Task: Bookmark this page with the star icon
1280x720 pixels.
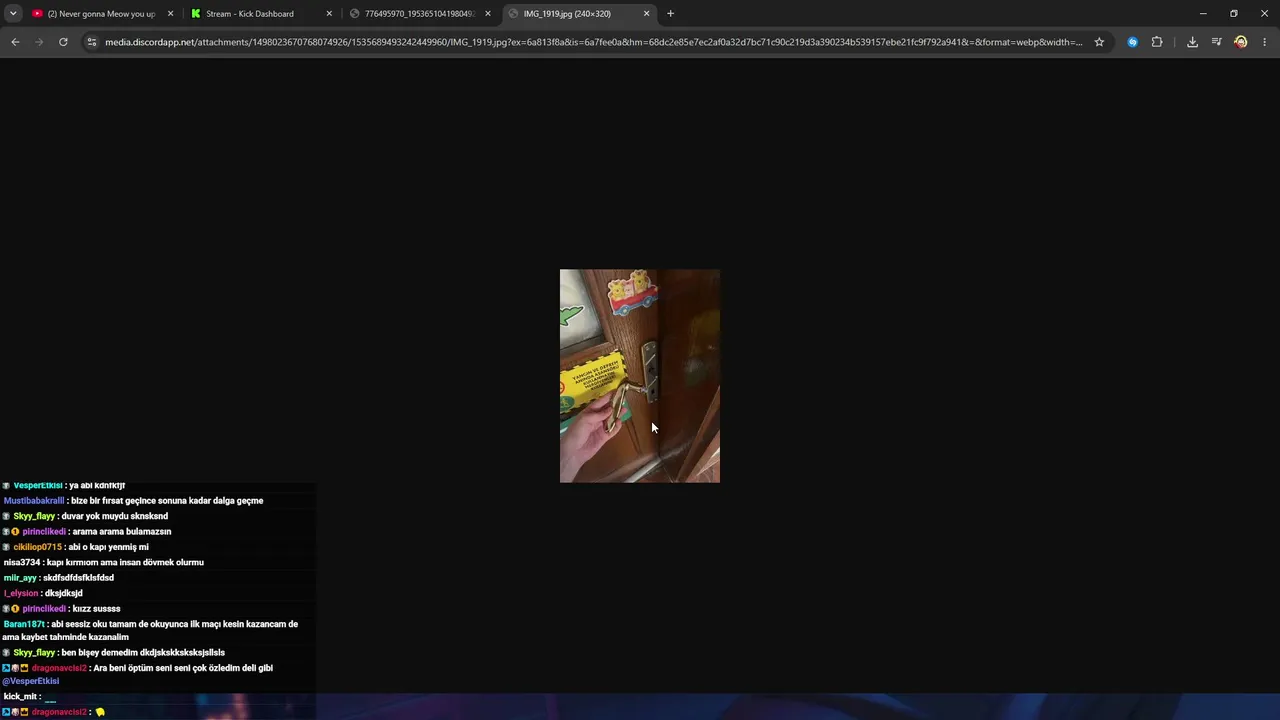Action: pos(1099,42)
